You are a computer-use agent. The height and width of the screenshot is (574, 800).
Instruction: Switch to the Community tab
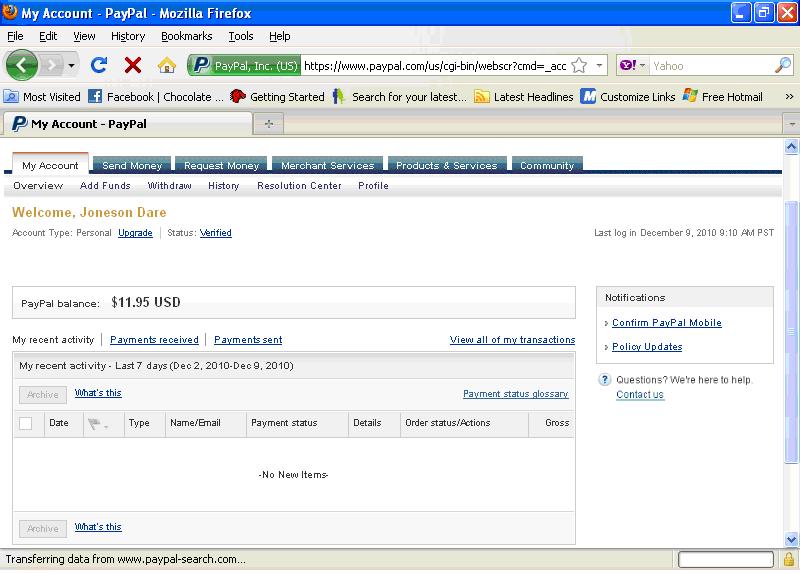(x=547, y=165)
